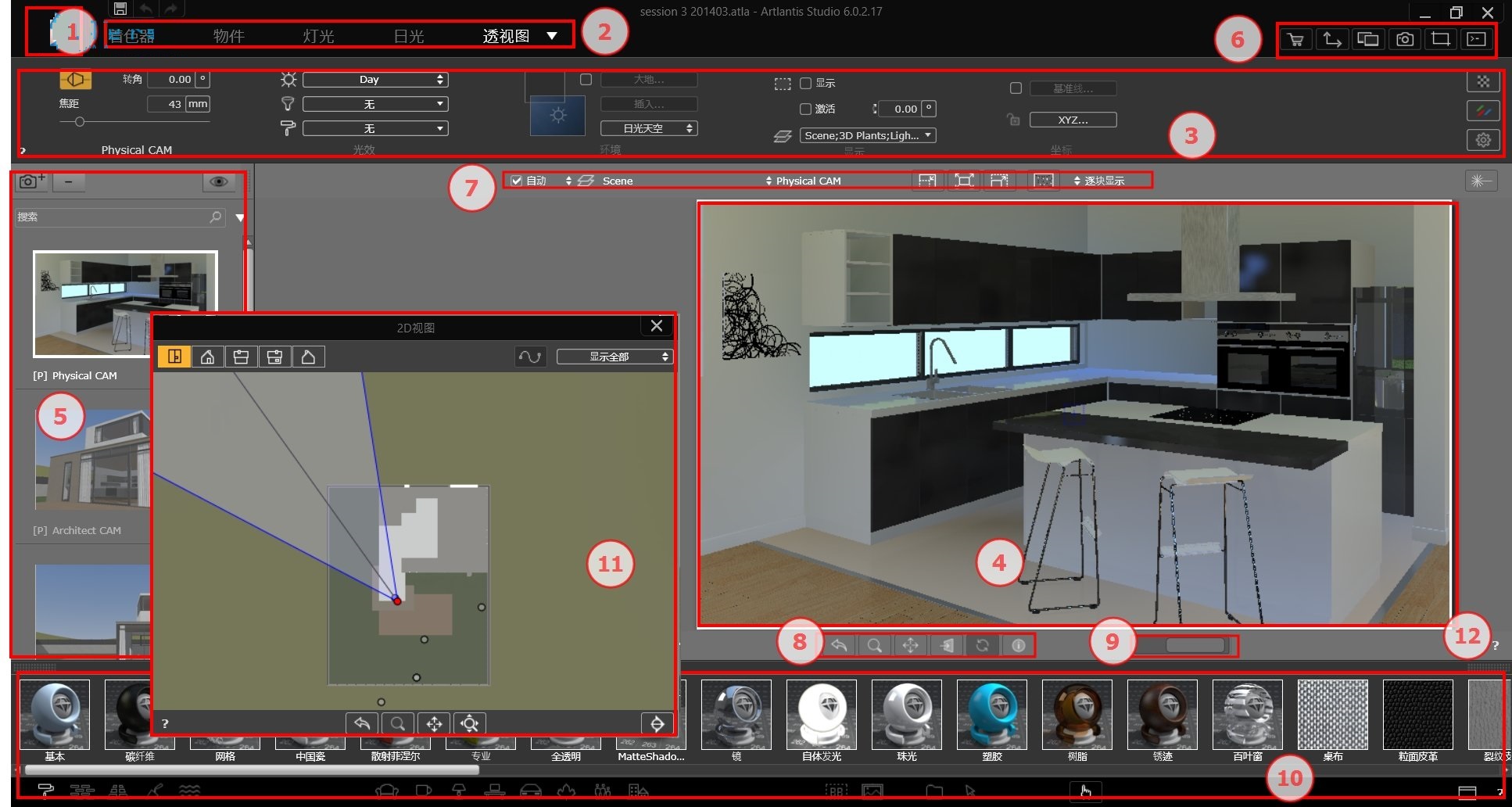Screen dimensions: 1512x807
Task: Select the pan tool below the preview
Action: coord(910,645)
